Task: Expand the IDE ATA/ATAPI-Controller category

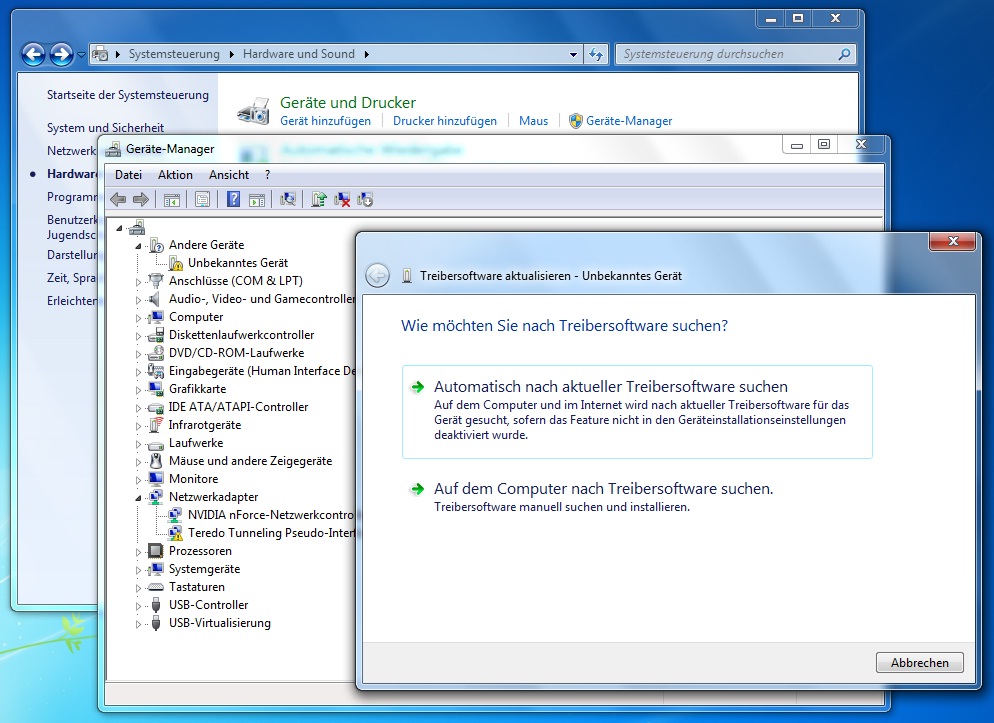Action: coord(138,407)
